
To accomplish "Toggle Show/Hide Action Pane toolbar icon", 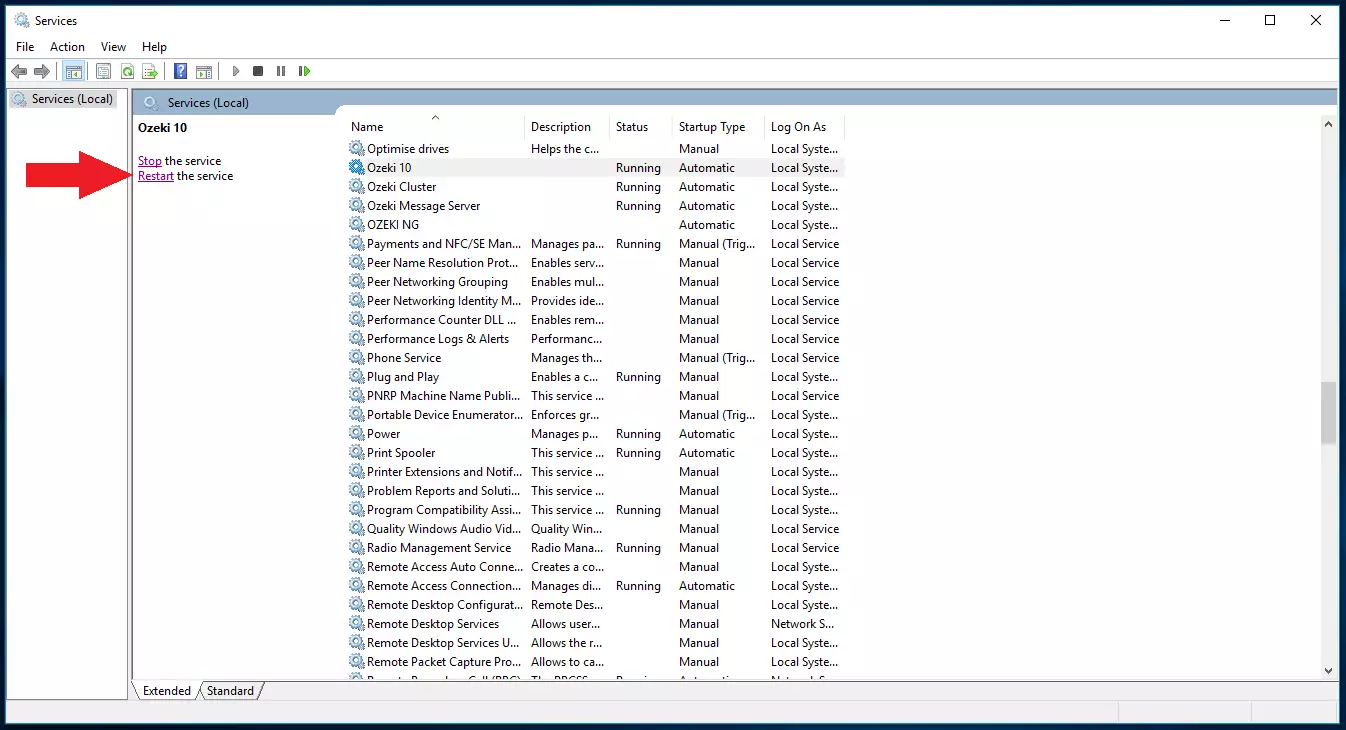I will pos(204,71).
